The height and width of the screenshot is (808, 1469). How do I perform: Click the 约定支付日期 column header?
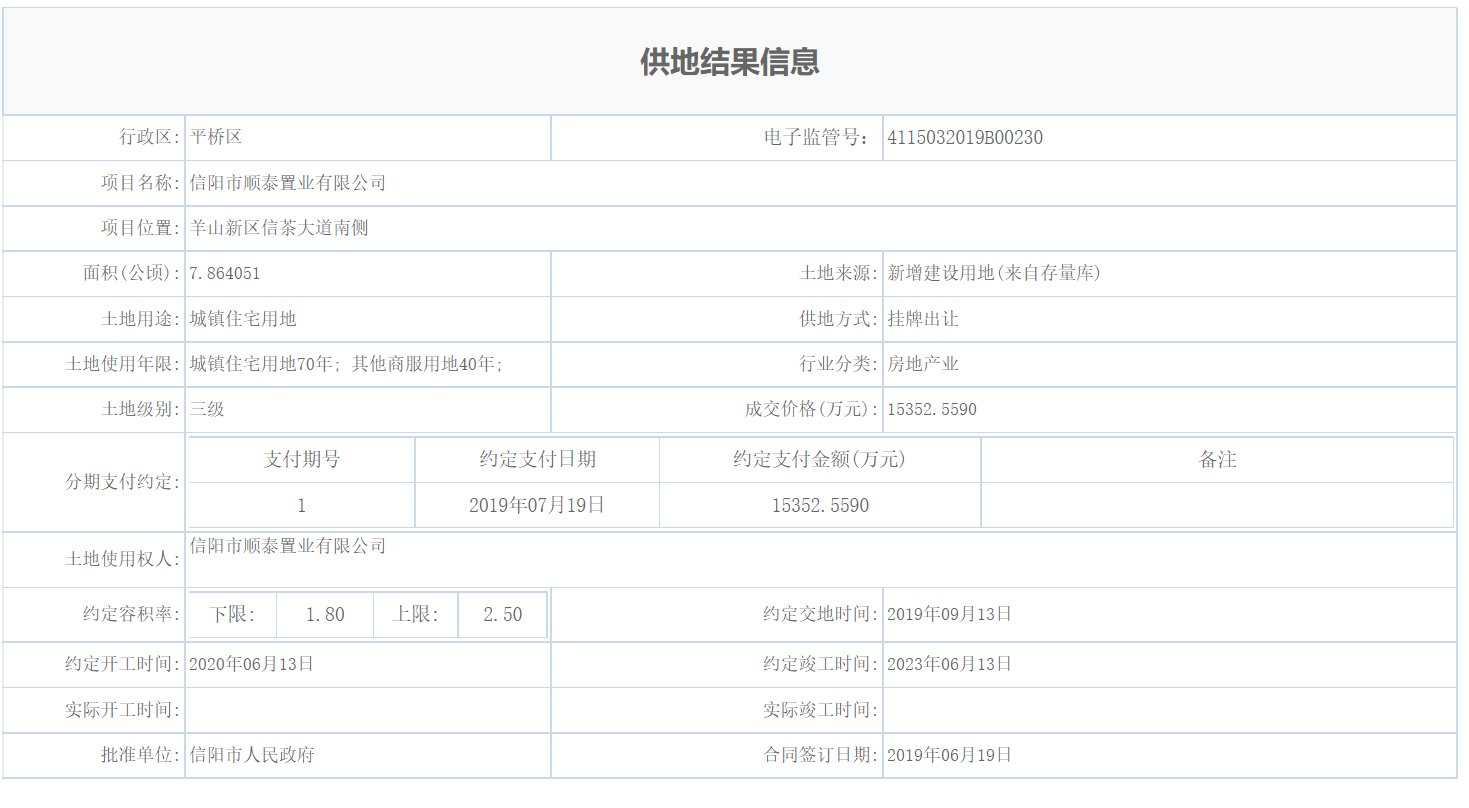[538, 459]
